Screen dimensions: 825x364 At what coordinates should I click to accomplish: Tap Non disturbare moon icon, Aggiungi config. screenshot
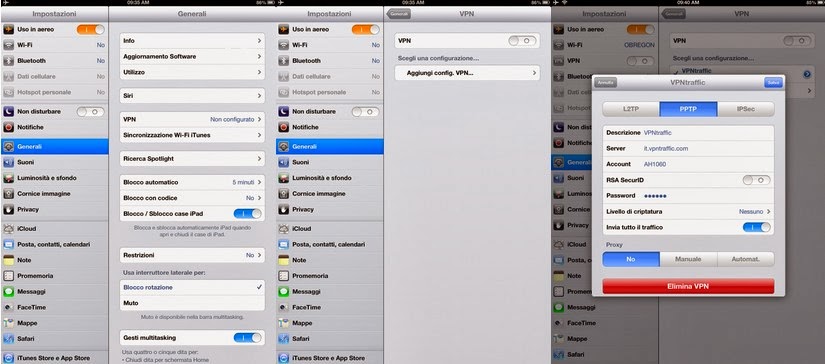tap(284, 112)
